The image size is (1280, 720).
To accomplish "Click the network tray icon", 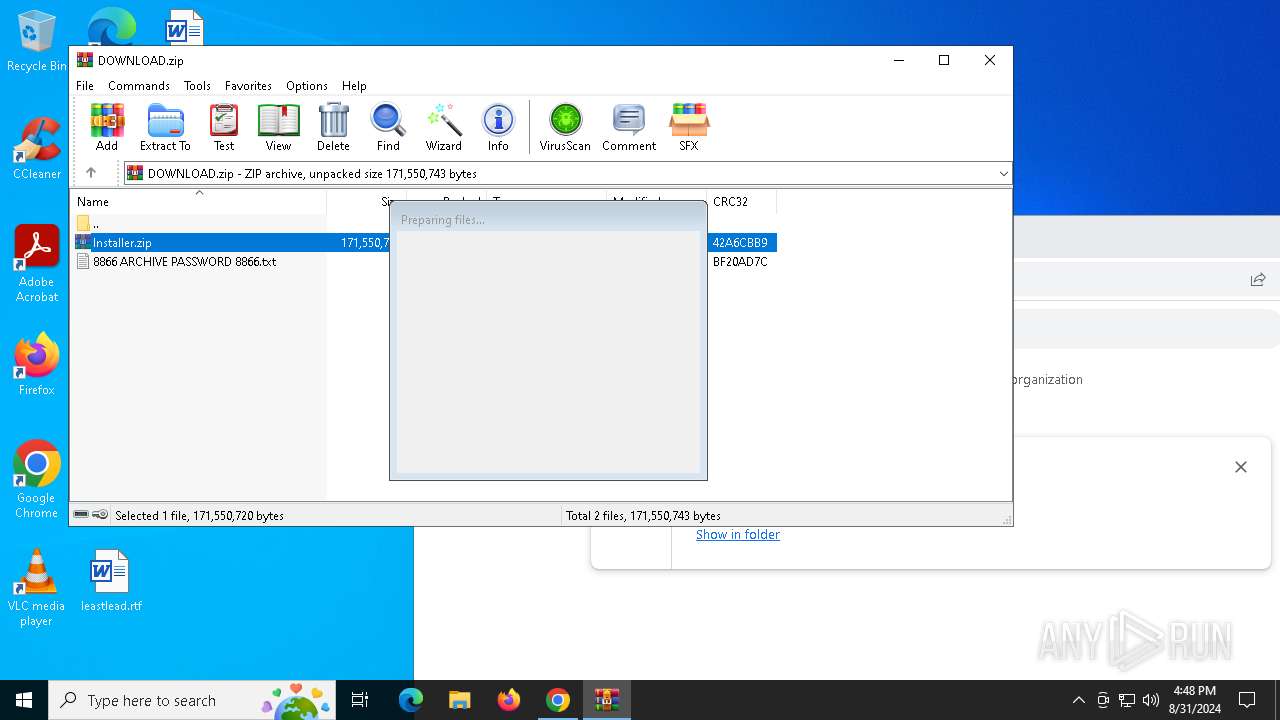I will [x=1127, y=700].
